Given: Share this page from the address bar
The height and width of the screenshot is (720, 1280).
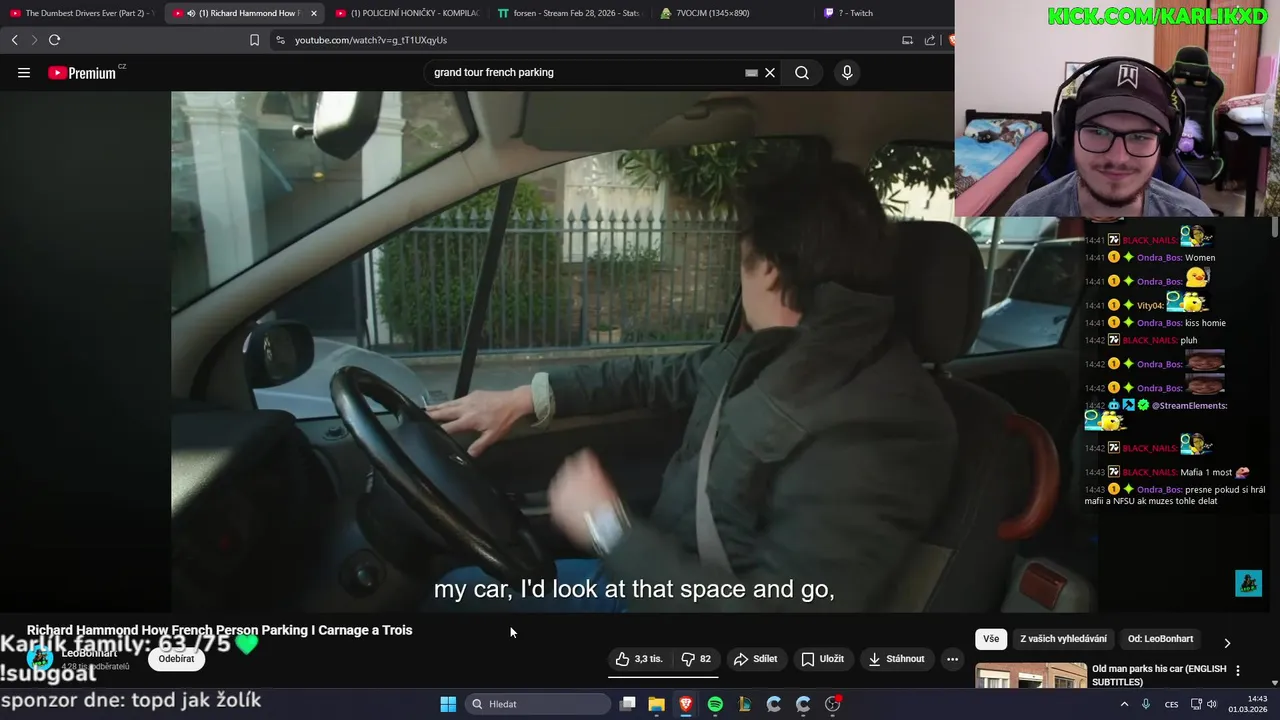Looking at the screenshot, I should (x=929, y=40).
